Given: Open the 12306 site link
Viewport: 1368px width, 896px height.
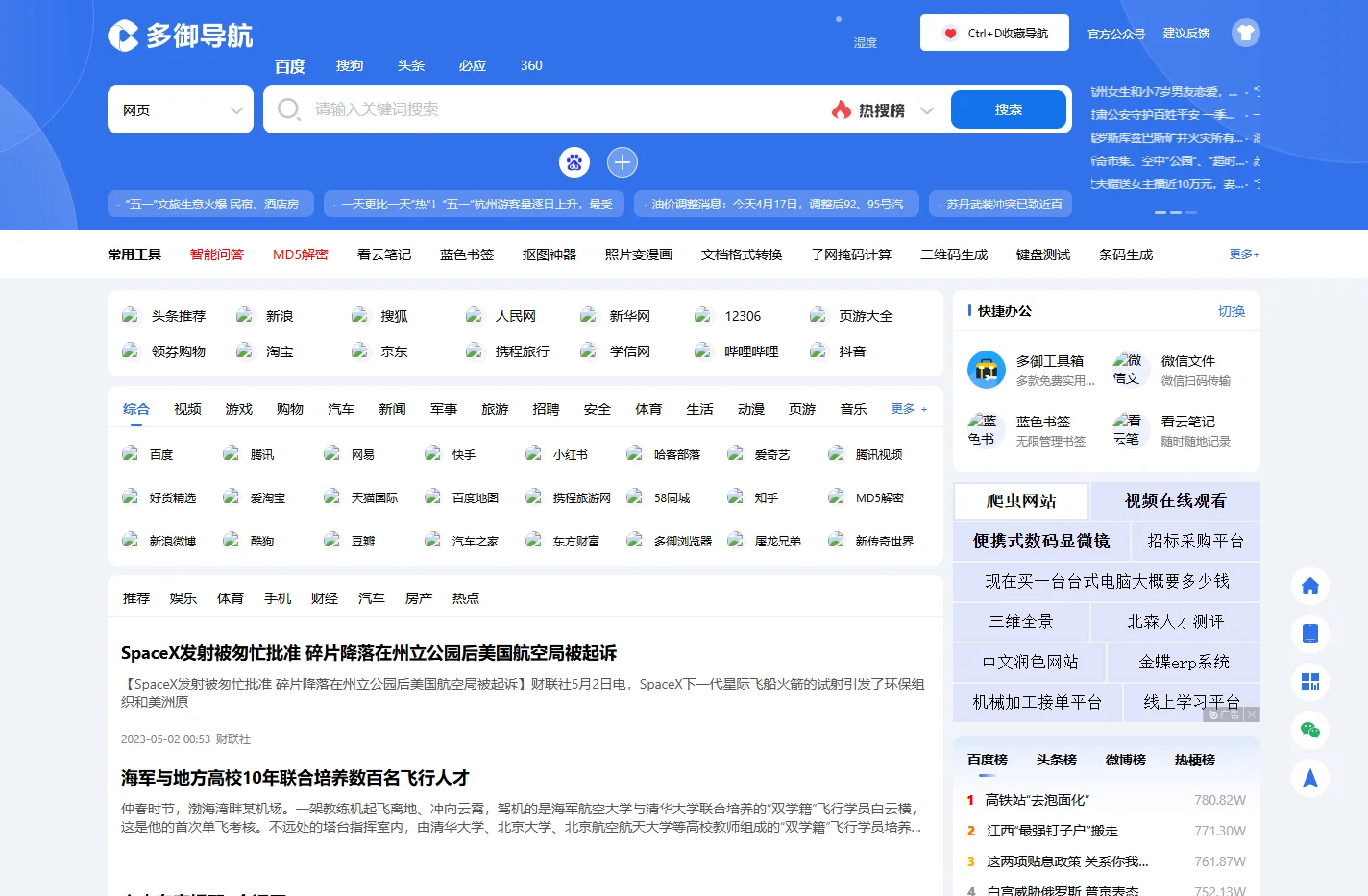Looking at the screenshot, I should click(x=743, y=316).
